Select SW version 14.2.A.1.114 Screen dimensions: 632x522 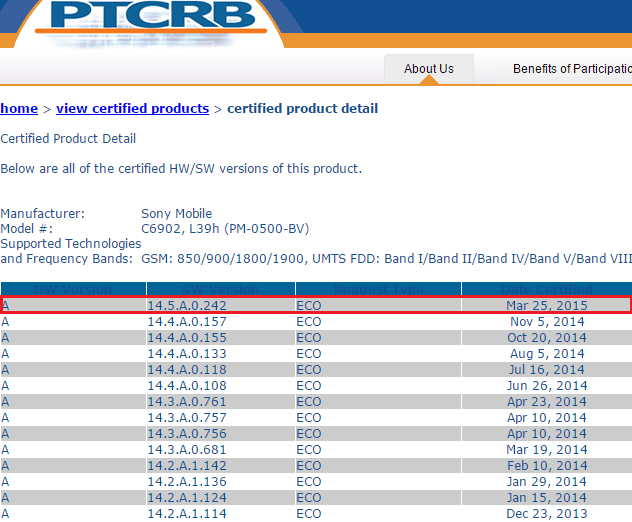[187, 514]
